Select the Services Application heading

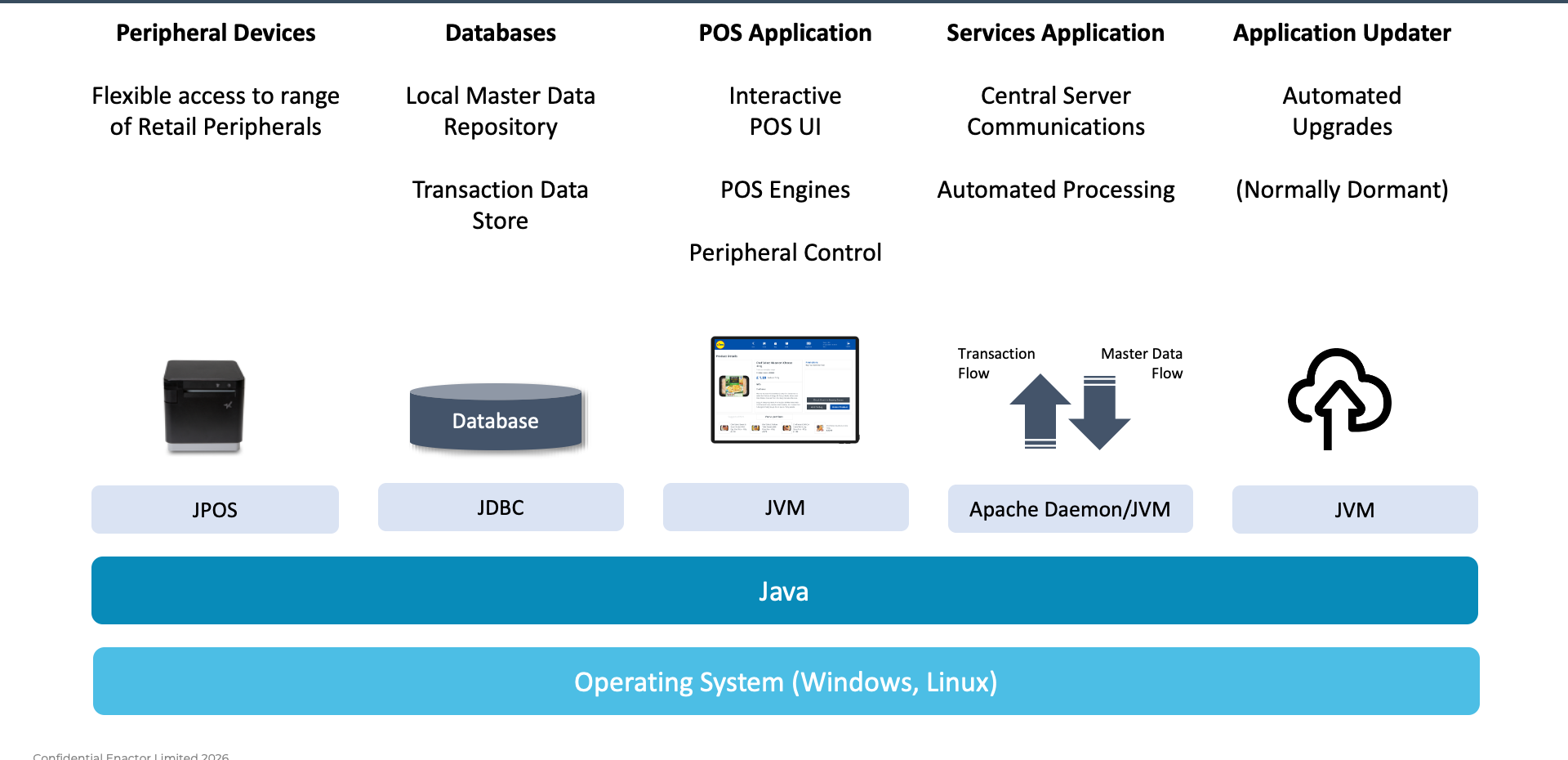(x=1055, y=33)
